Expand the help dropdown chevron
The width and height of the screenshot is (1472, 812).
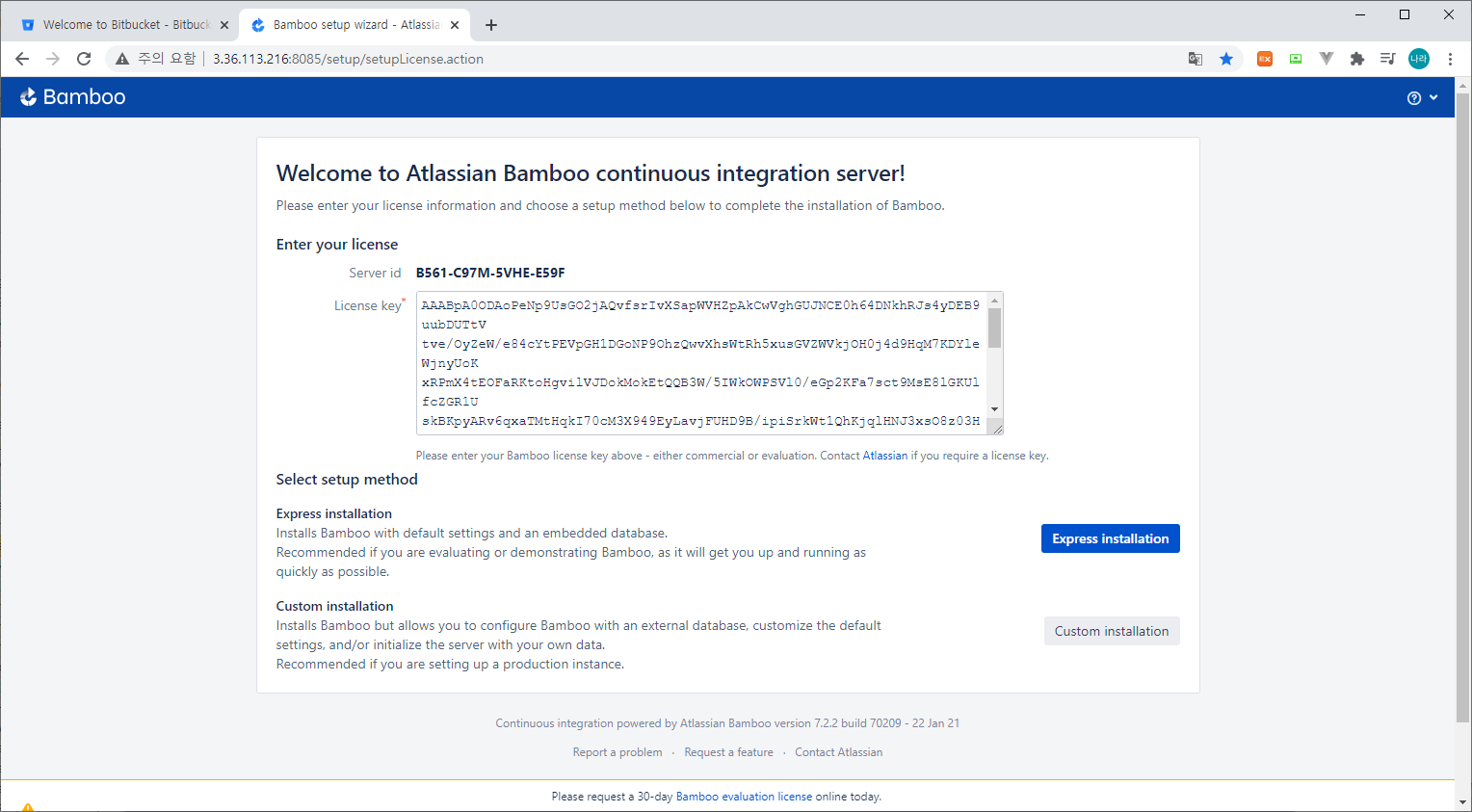(1433, 97)
